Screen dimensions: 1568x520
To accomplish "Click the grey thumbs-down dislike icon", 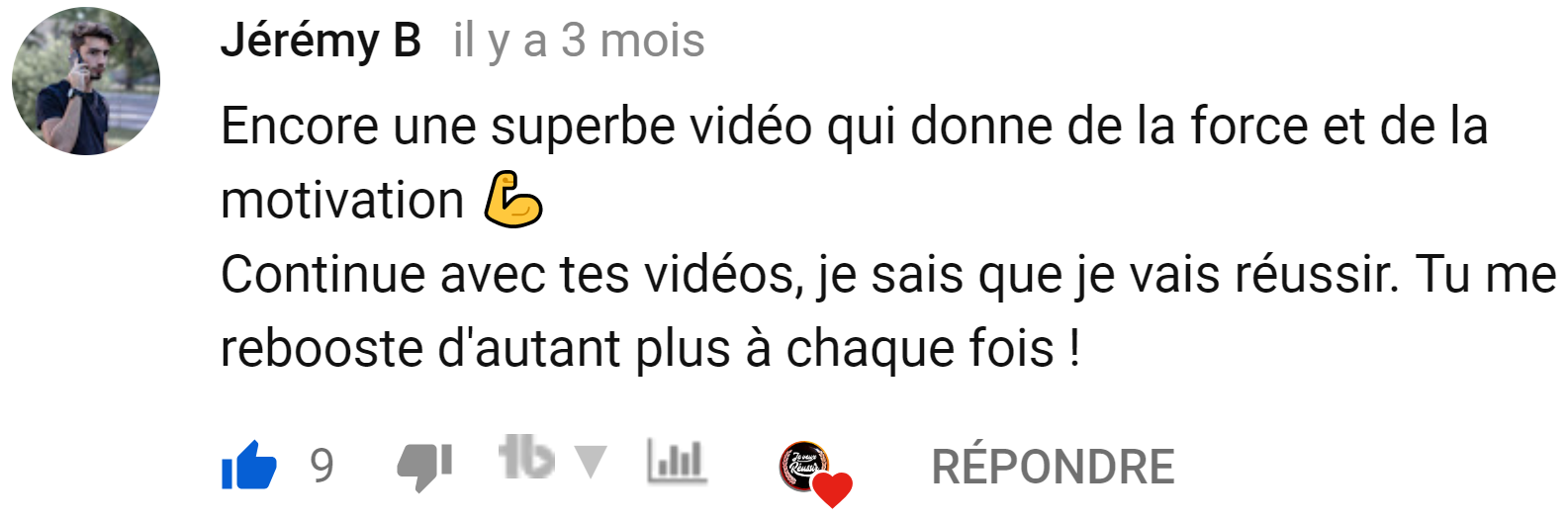I will (x=424, y=467).
